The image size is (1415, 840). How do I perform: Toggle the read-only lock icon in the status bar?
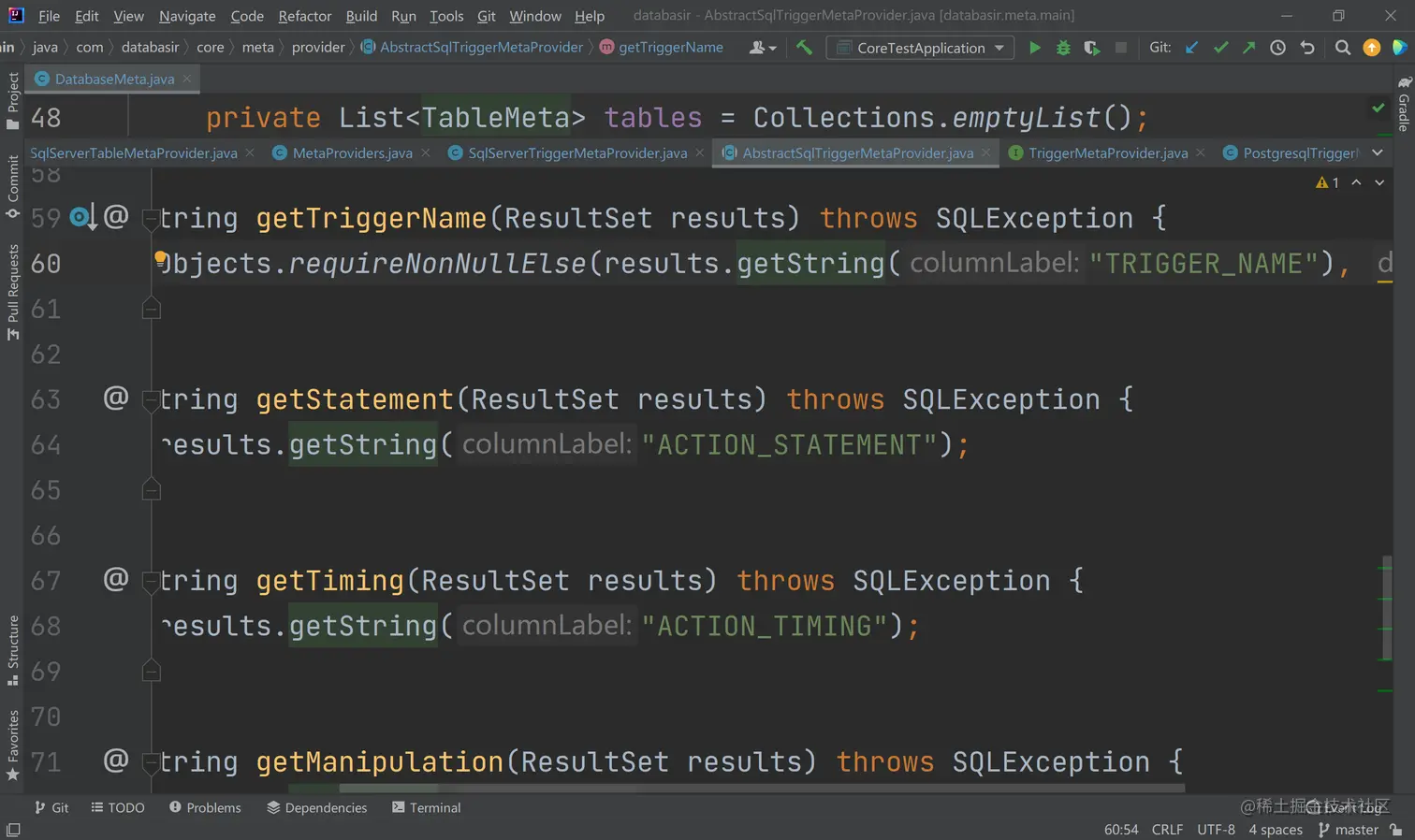point(1396,830)
